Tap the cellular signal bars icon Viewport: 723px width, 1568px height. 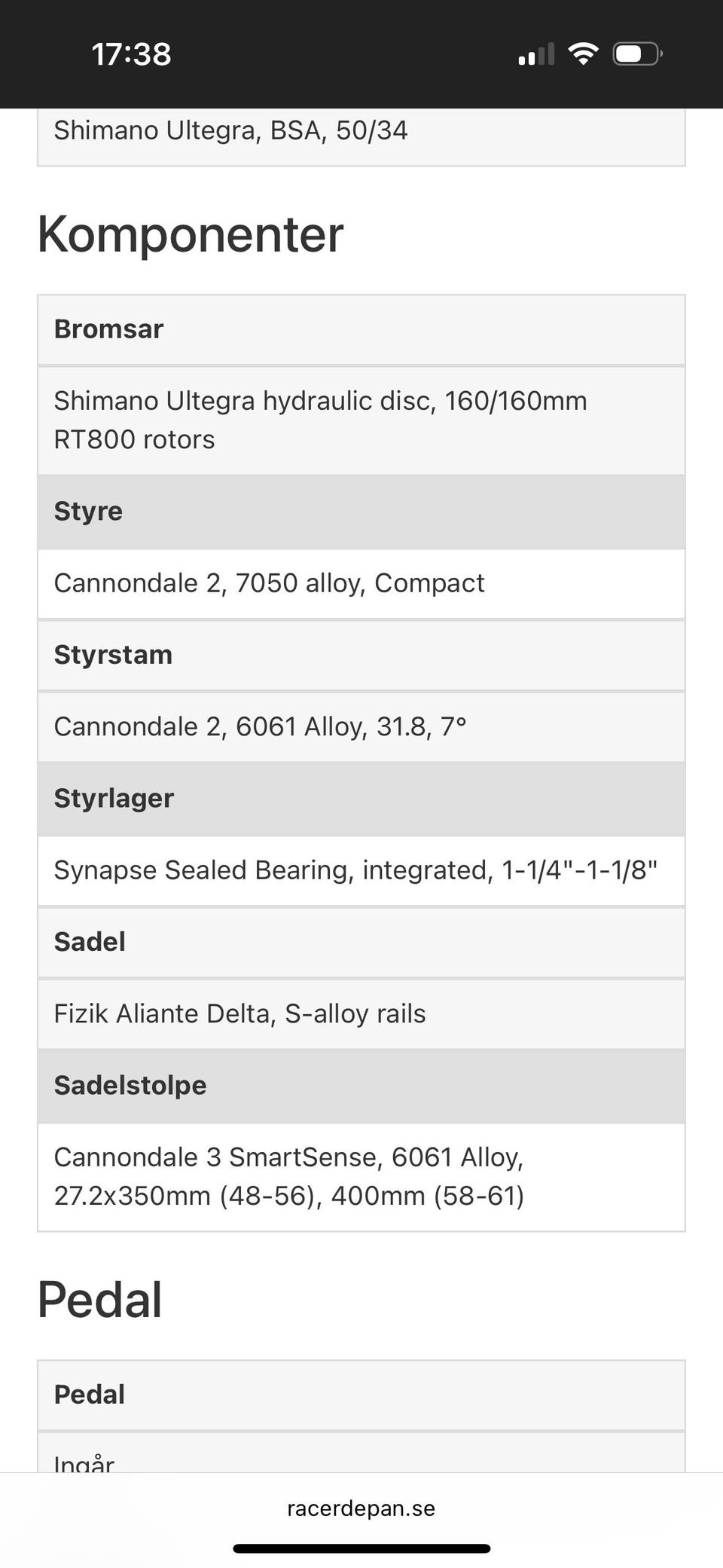(x=536, y=54)
